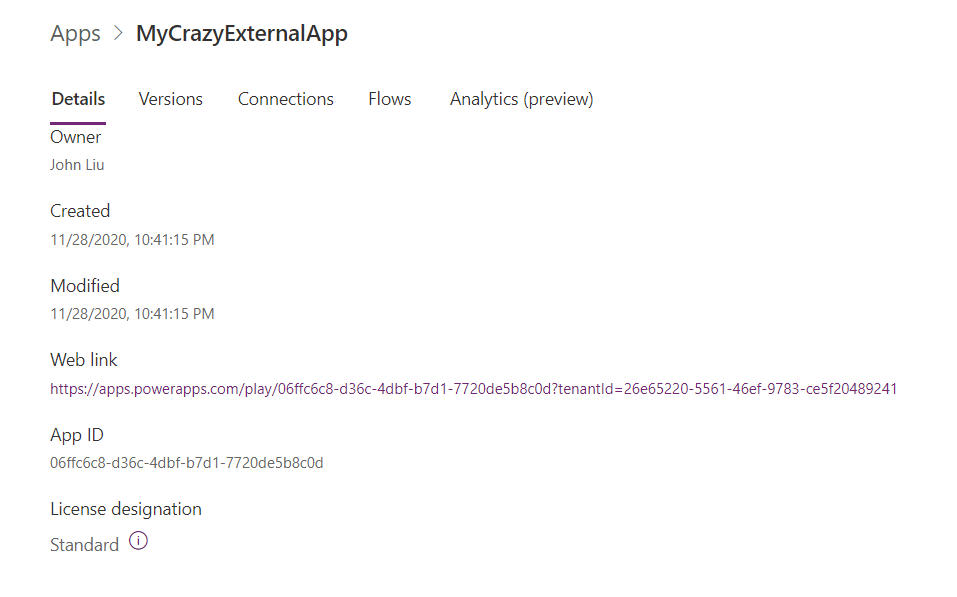The height and width of the screenshot is (597, 957).
Task: Open the Connections tab
Action: pyautogui.click(x=286, y=99)
